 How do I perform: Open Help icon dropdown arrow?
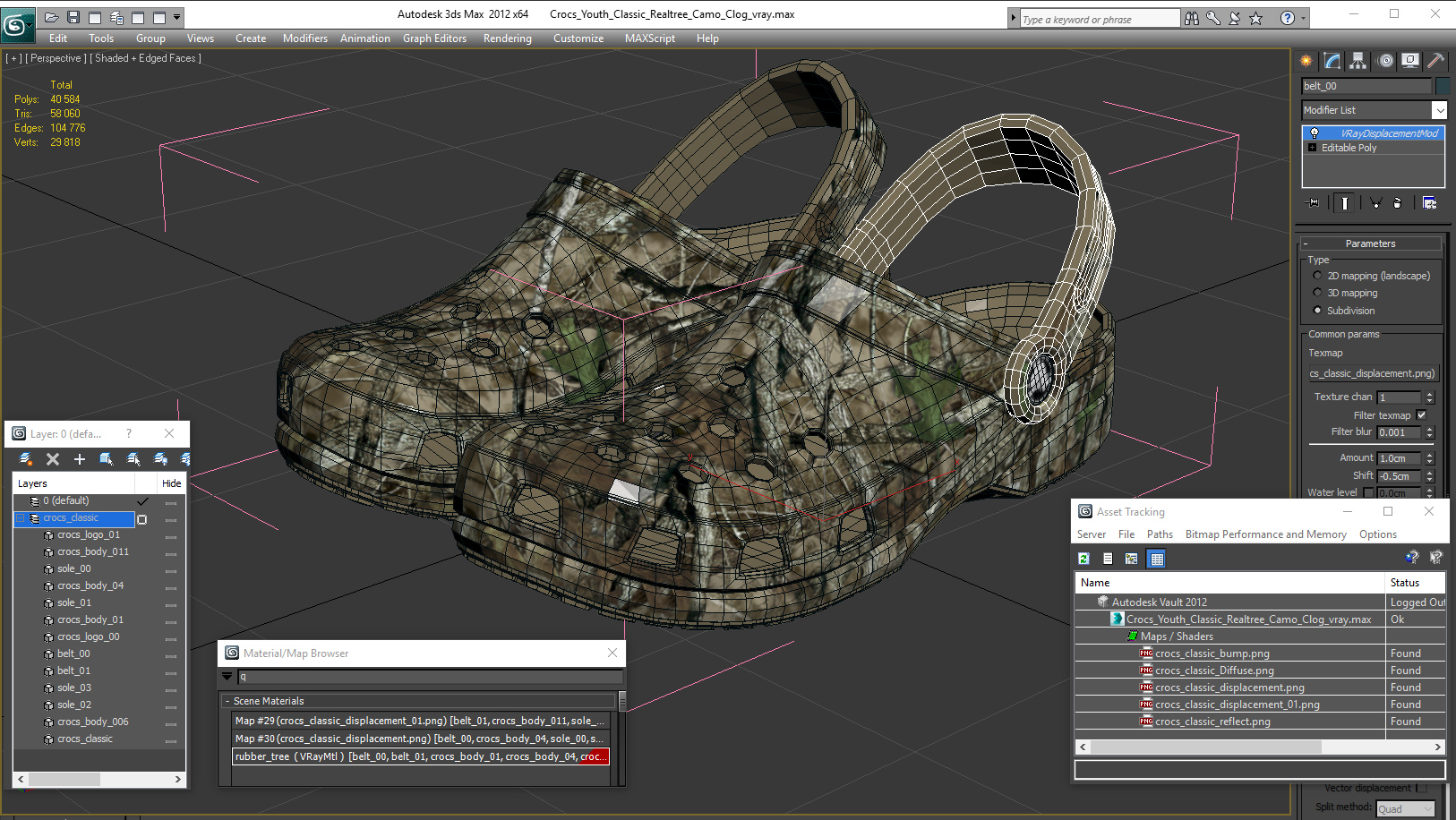click(1303, 18)
